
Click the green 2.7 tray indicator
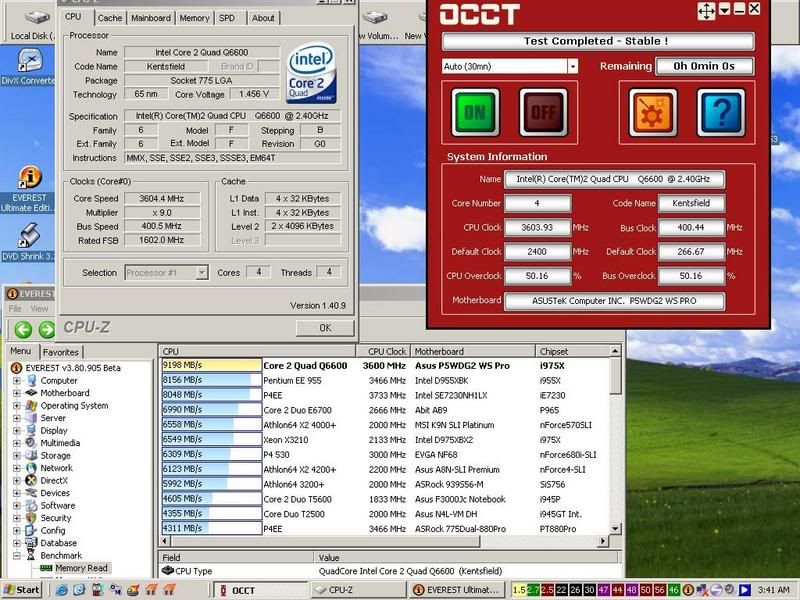pos(533,590)
